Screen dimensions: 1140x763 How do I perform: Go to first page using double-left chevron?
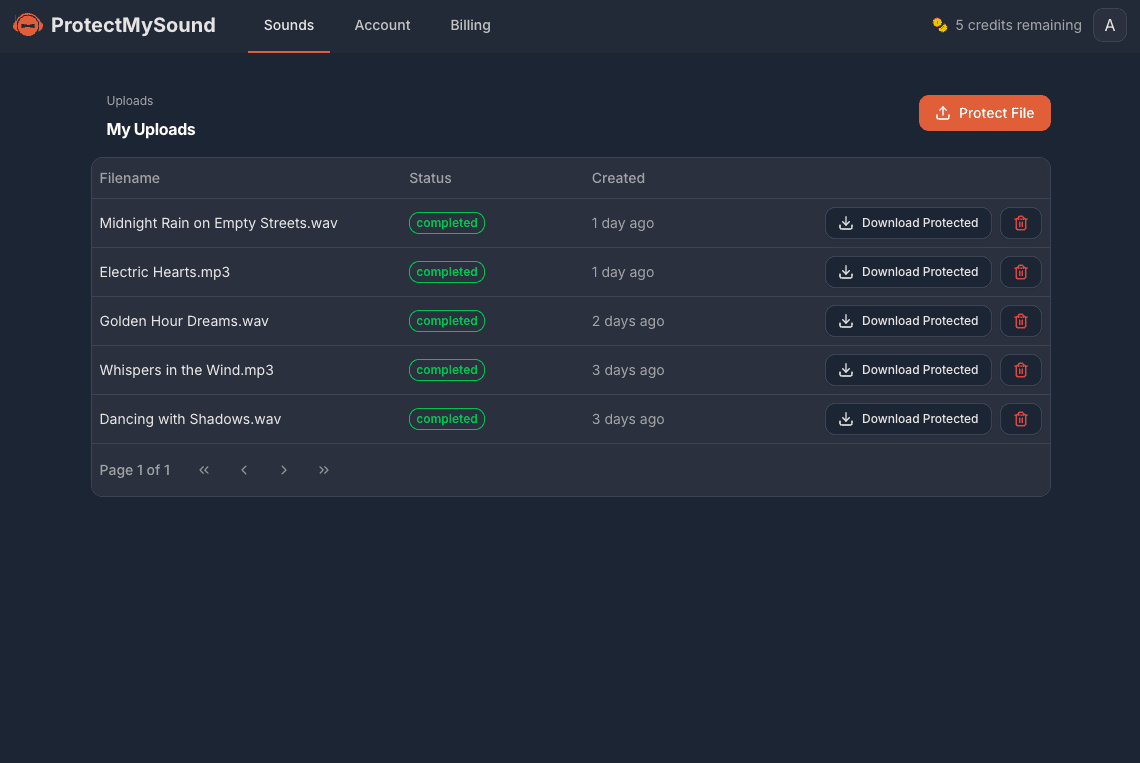(x=204, y=469)
